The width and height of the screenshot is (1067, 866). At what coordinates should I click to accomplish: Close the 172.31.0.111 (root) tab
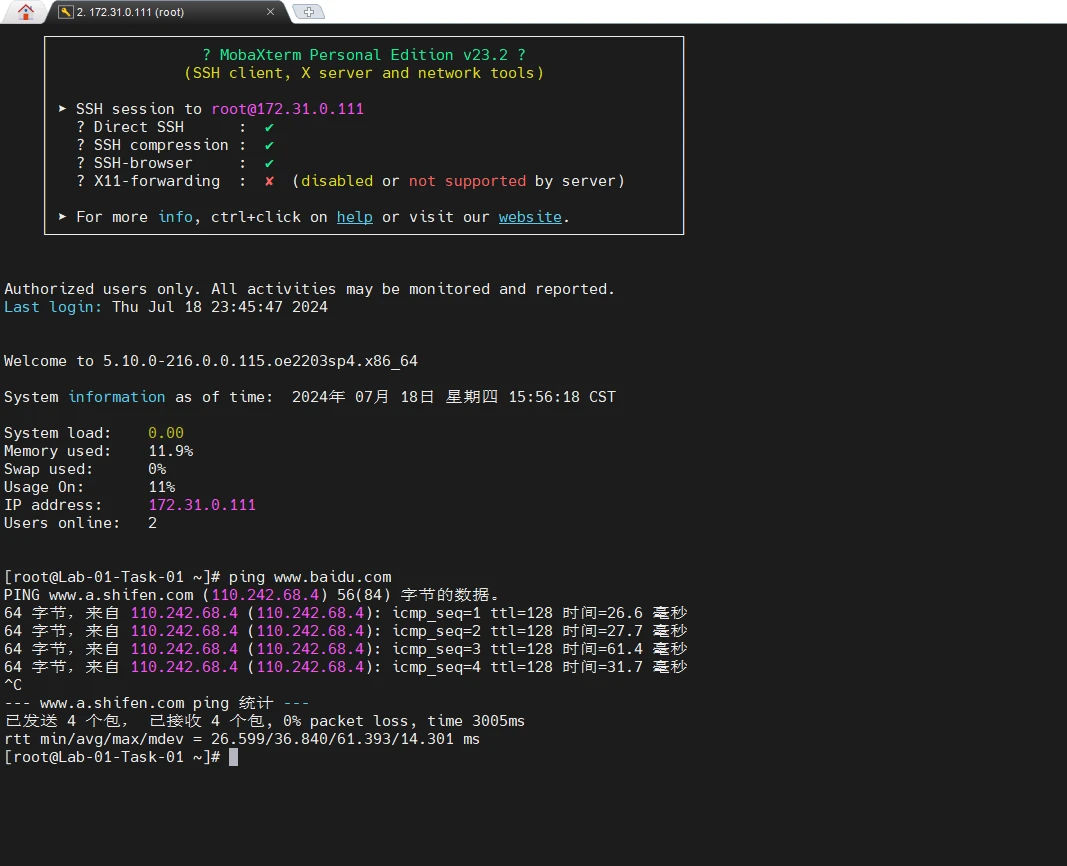(270, 12)
